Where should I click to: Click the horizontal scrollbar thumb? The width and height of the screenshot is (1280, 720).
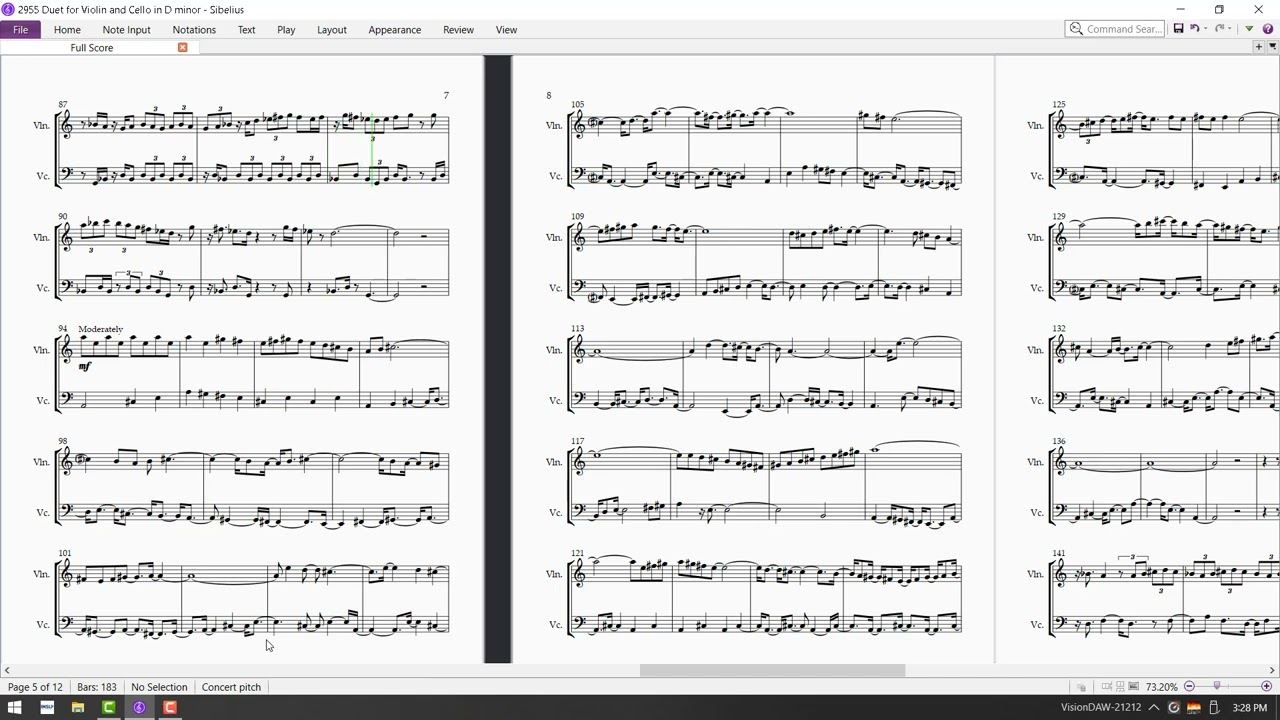tap(772, 671)
